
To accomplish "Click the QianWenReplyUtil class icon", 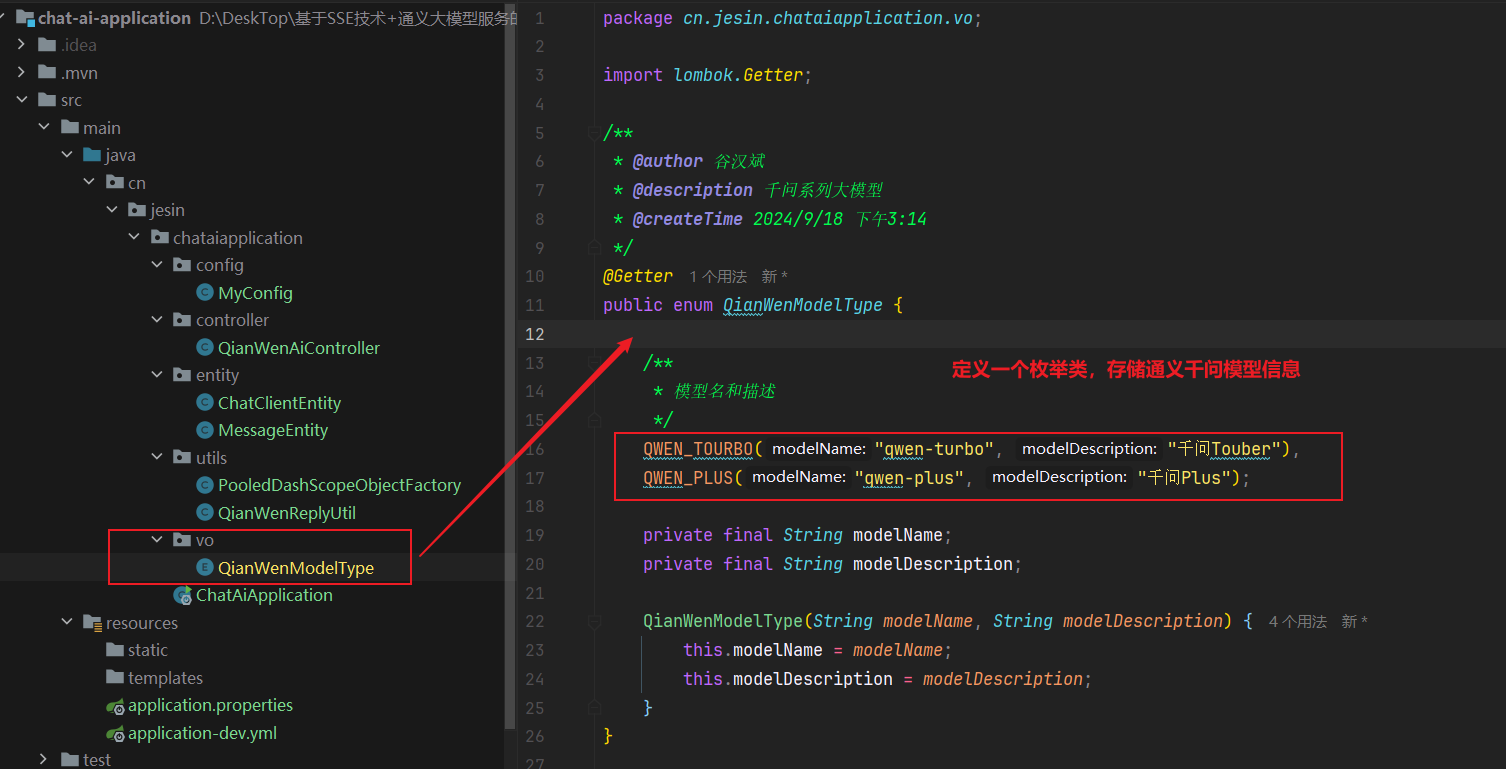I will pyautogui.click(x=205, y=513).
